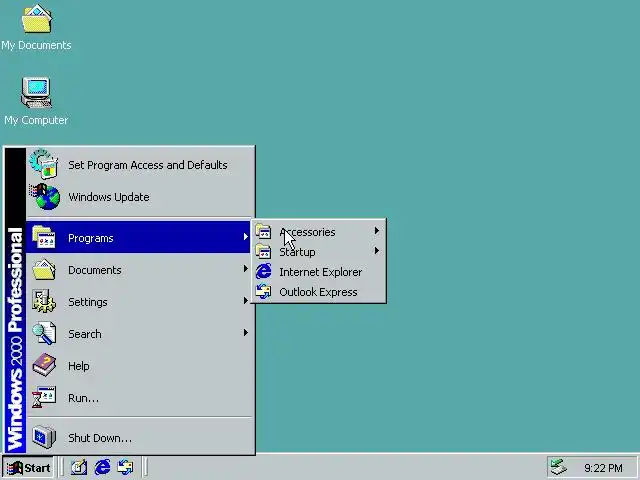Launch Outlook Express from quick launch bar
The height and width of the screenshot is (480, 640).
click(125, 467)
